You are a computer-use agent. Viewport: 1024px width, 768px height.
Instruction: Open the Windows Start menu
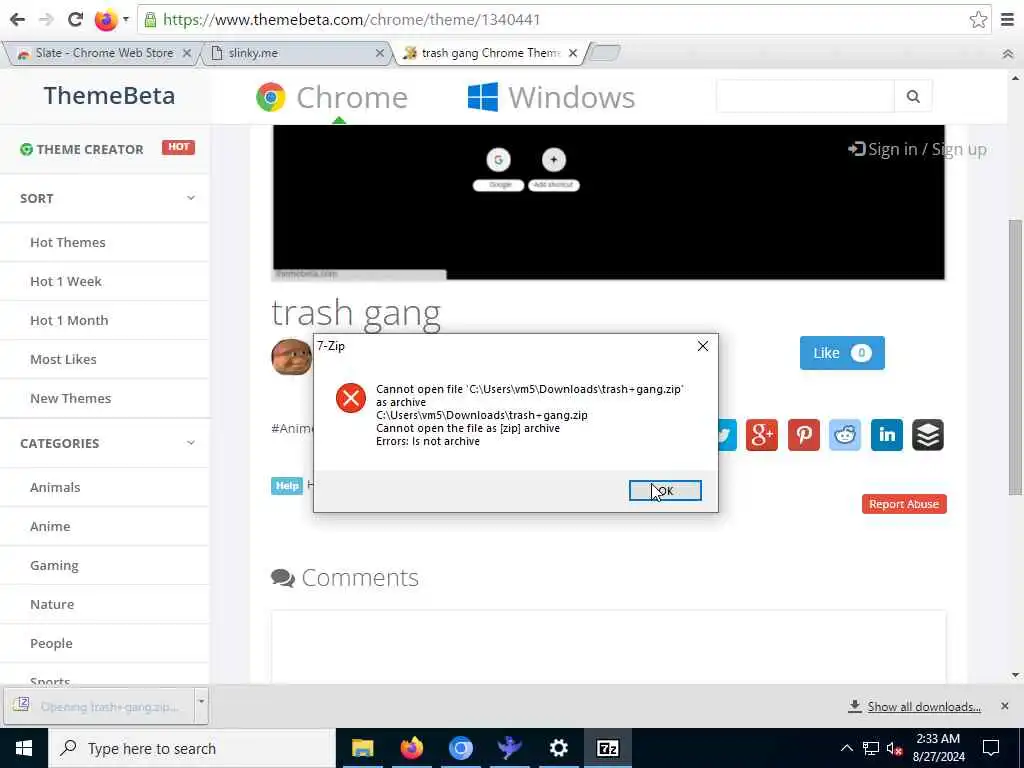pyautogui.click(x=24, y=748)
